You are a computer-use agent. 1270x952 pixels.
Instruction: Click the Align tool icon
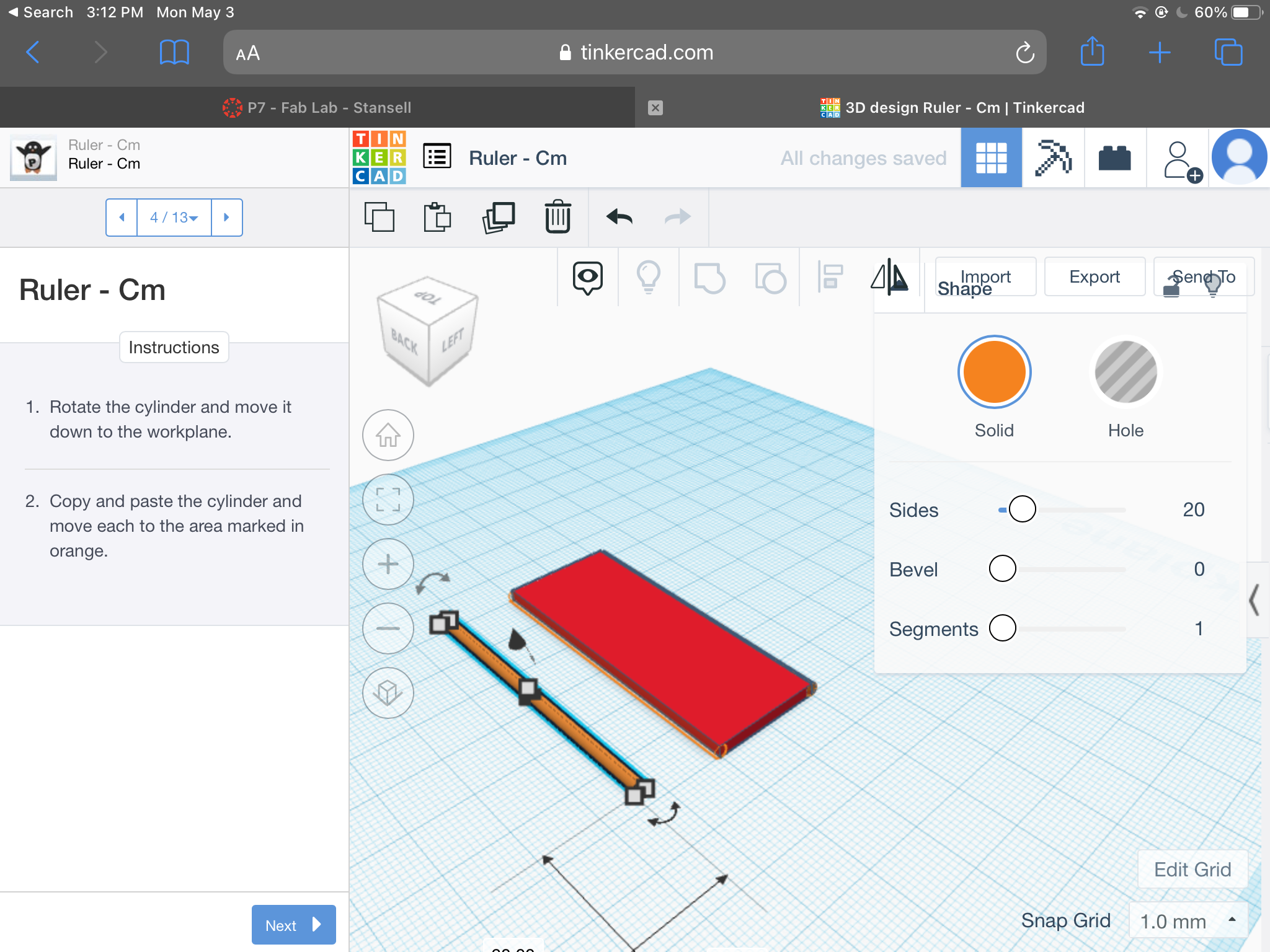pyautogui.click(x=830, y=276)
